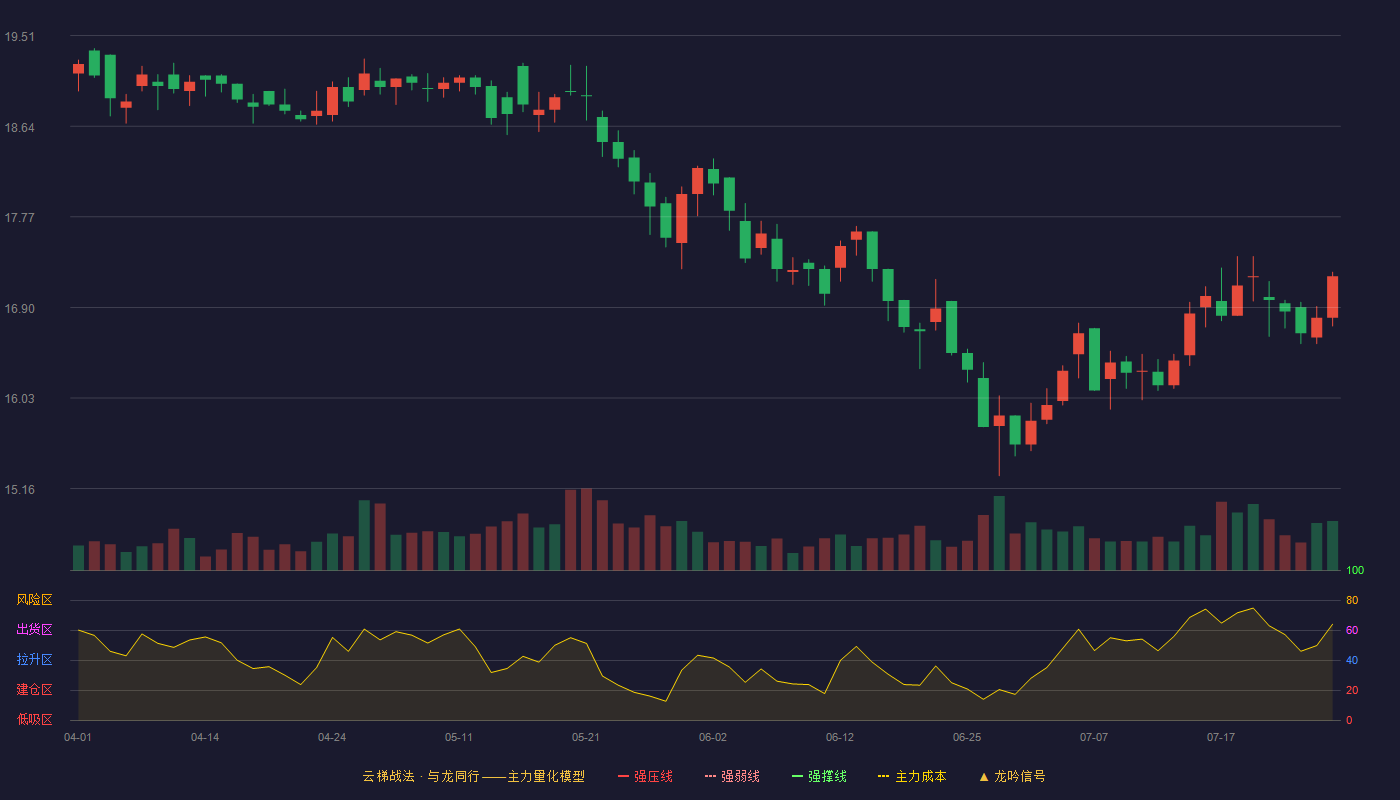Image resolution: width=1400 pixels, height=800 pixels.
Task: Click the 60 indicator scale value
Action: [x=1352, y=630]
